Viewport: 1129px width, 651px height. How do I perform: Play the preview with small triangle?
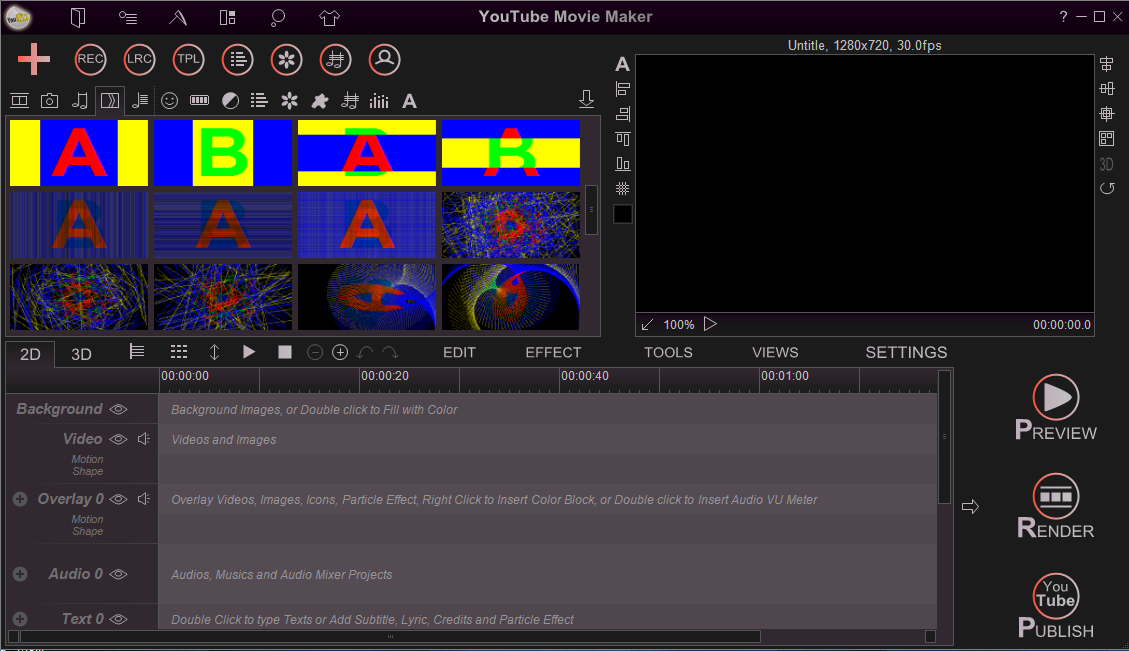(710, 324)
